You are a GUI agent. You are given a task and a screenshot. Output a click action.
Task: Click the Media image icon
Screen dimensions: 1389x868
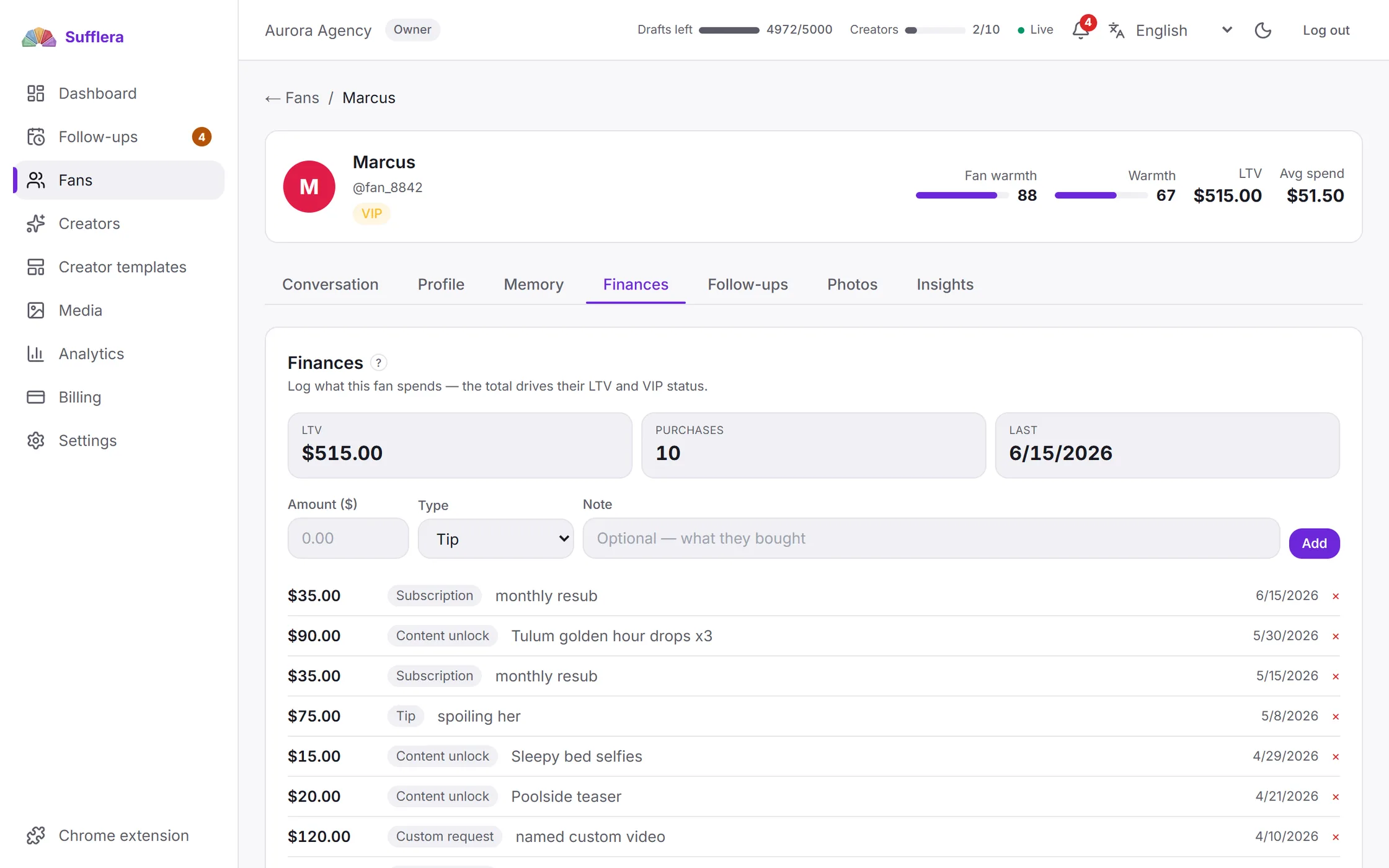(x=36, y=311)
